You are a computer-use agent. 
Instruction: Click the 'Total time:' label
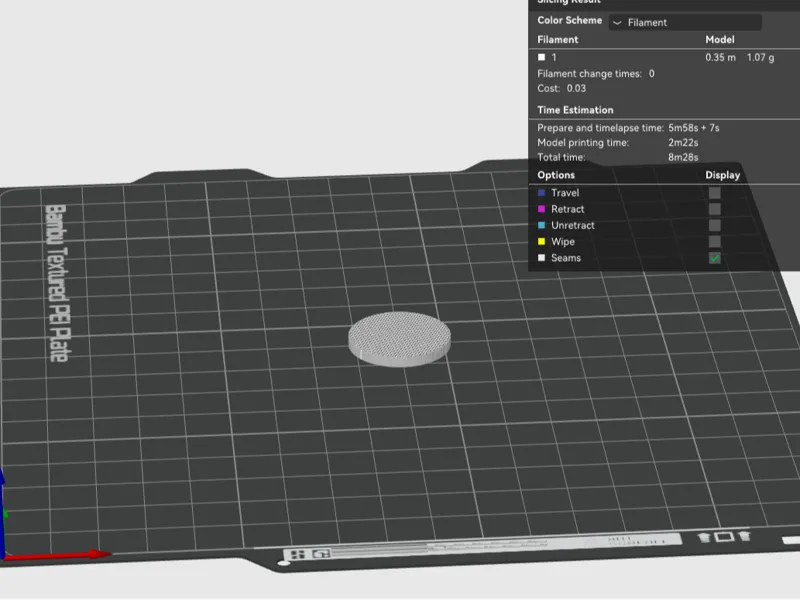(x=561, y=157)
